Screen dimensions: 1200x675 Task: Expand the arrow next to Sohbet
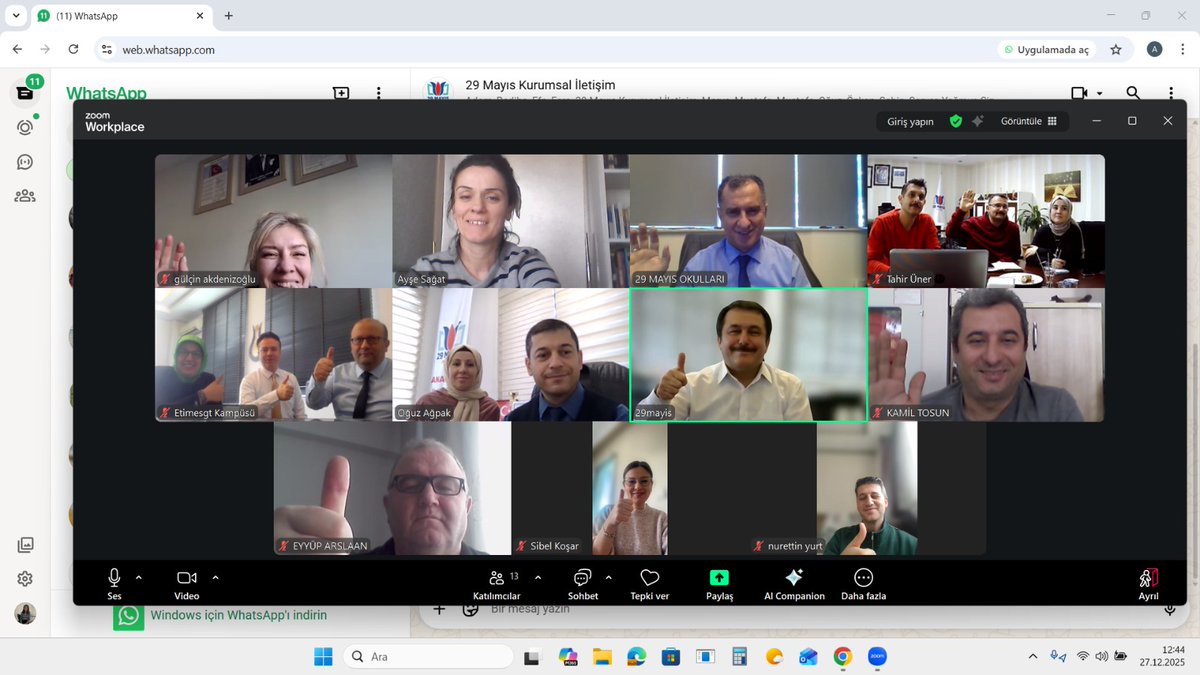click(x=608, y=577)
